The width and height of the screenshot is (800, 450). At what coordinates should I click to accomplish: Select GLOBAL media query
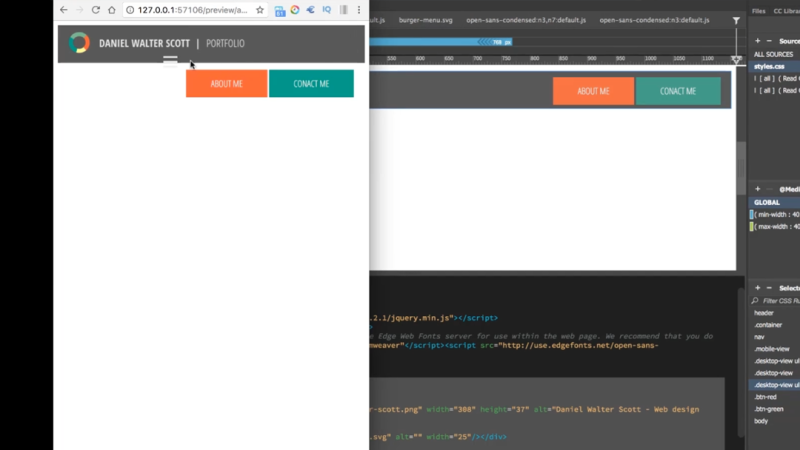767,203
